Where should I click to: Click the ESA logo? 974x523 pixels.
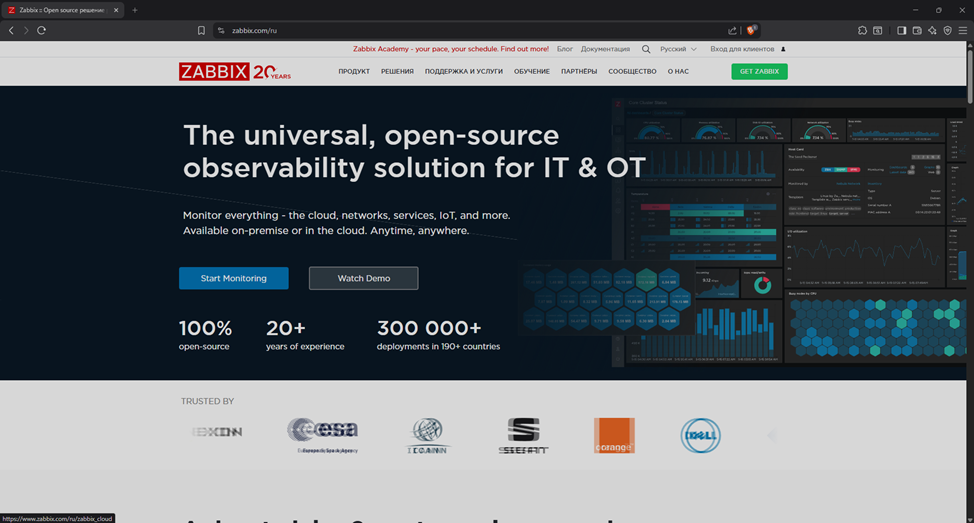(323, 435)
